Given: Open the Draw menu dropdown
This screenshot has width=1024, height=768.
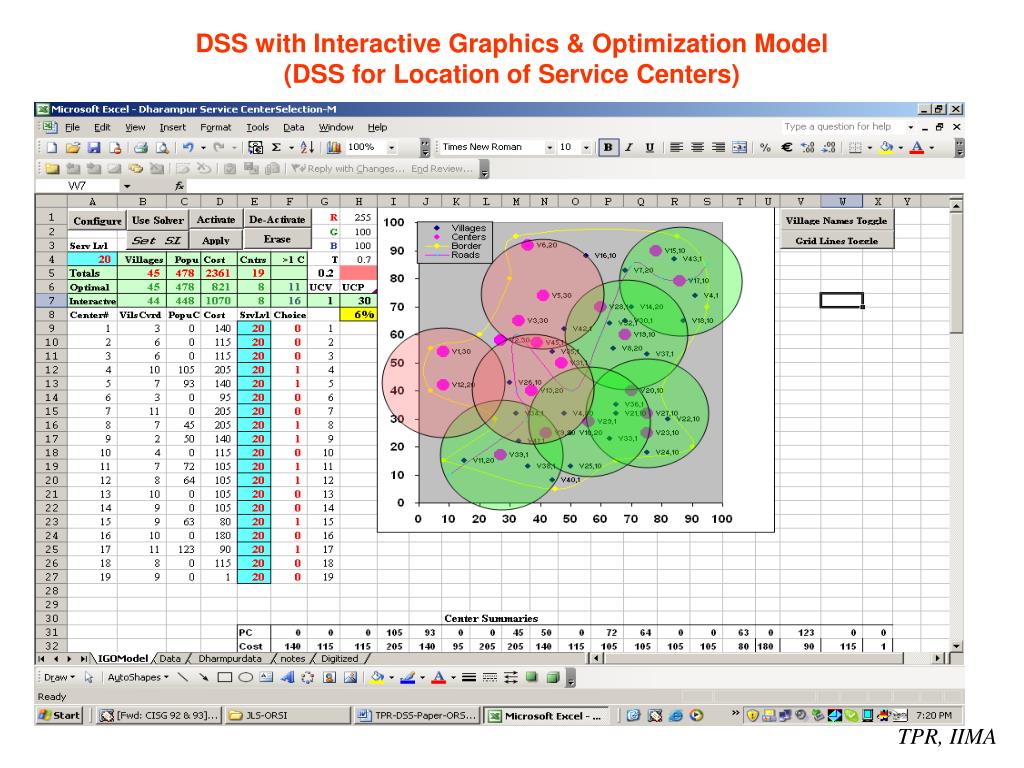Looking at the screenshot, I should pyautogui.click(x=59, y=677).
